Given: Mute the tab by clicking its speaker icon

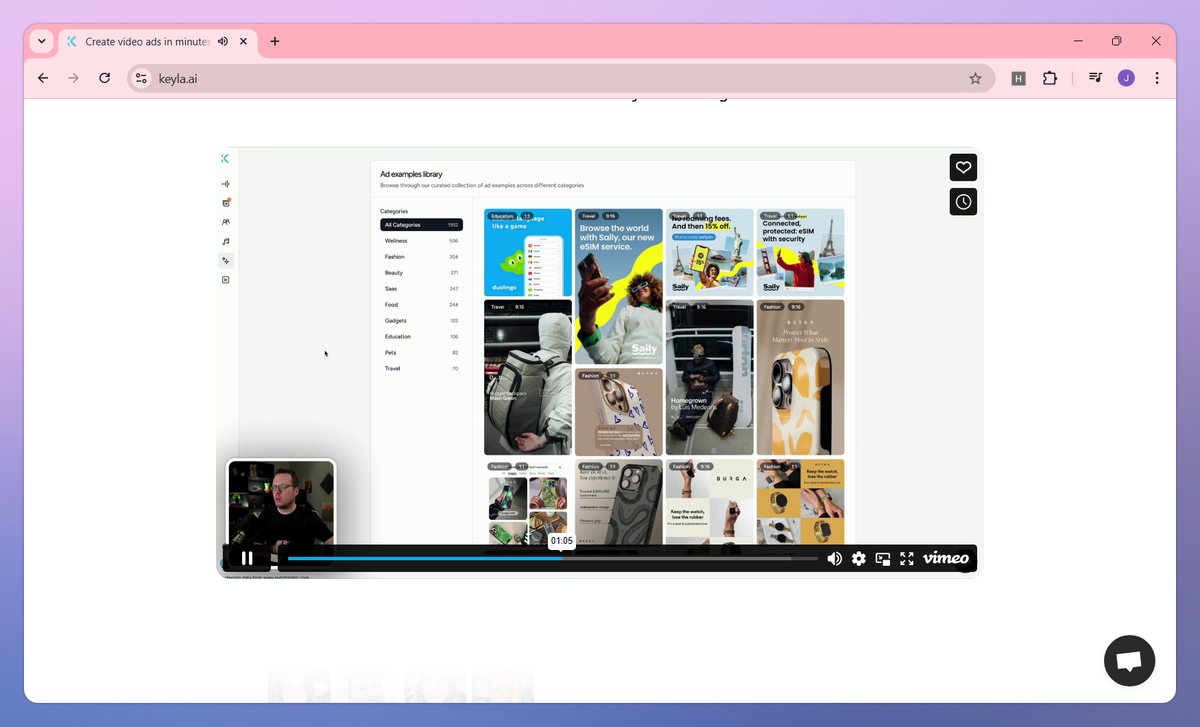Looking at the screenshot, I should point(223,41).
